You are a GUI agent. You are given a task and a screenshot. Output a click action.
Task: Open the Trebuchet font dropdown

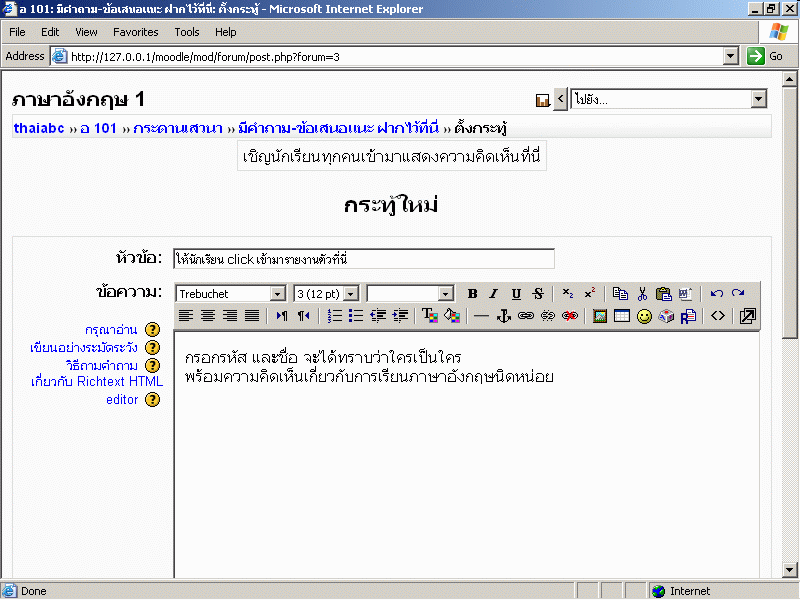[277, 294]
